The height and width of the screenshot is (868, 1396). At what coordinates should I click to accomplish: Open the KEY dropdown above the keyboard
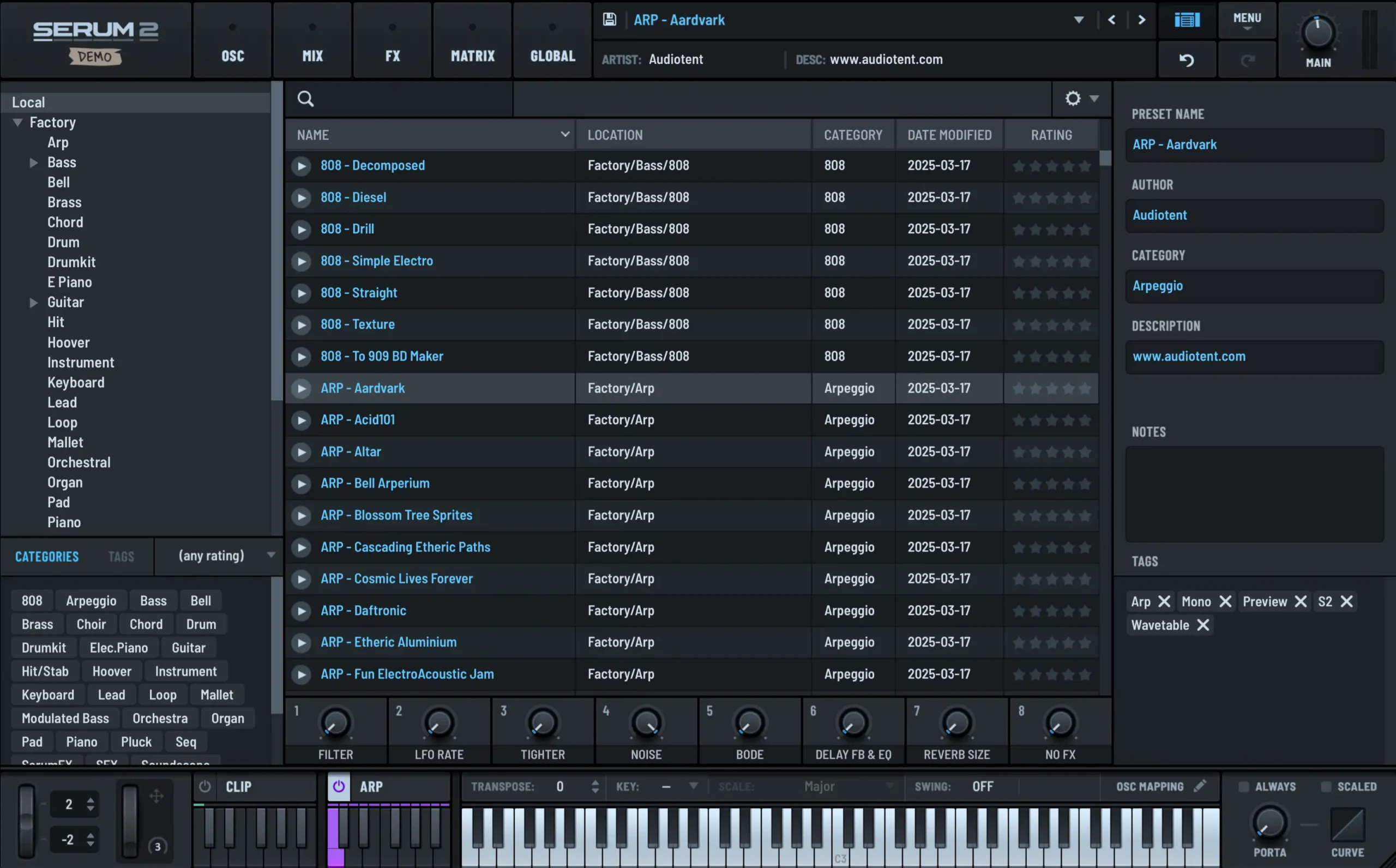[x=693, y=786]
